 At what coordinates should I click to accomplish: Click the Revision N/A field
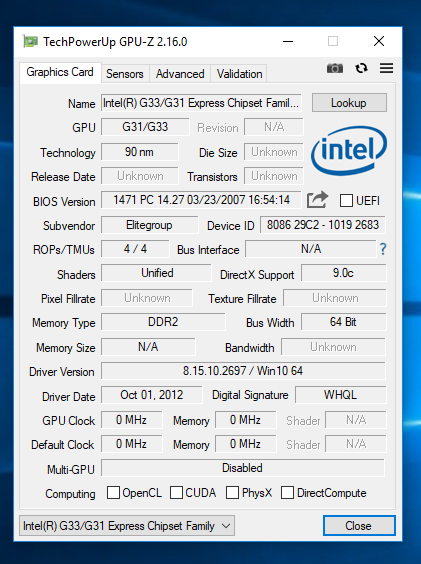274,127
